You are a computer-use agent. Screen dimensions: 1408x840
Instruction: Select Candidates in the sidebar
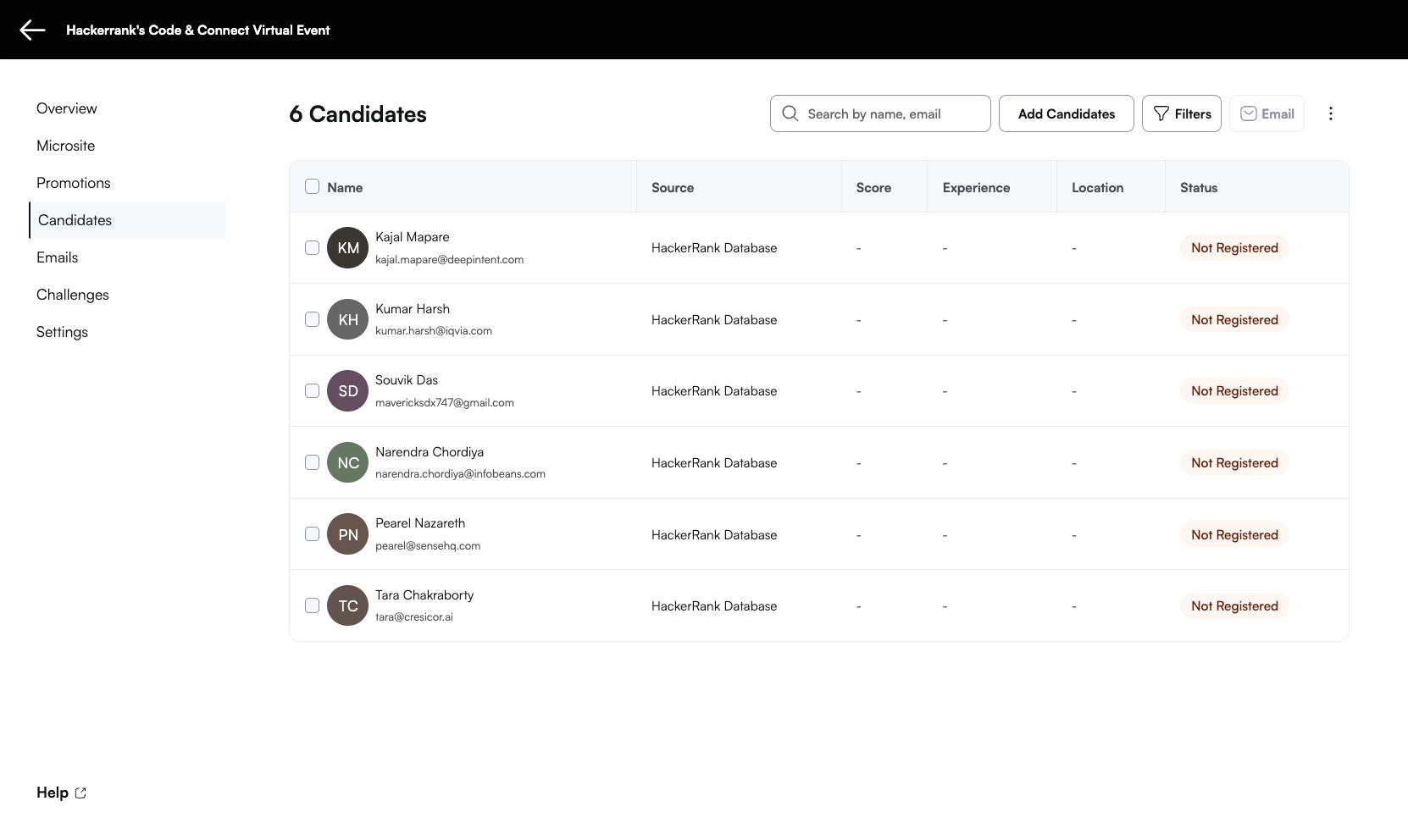tap(127, 220)
